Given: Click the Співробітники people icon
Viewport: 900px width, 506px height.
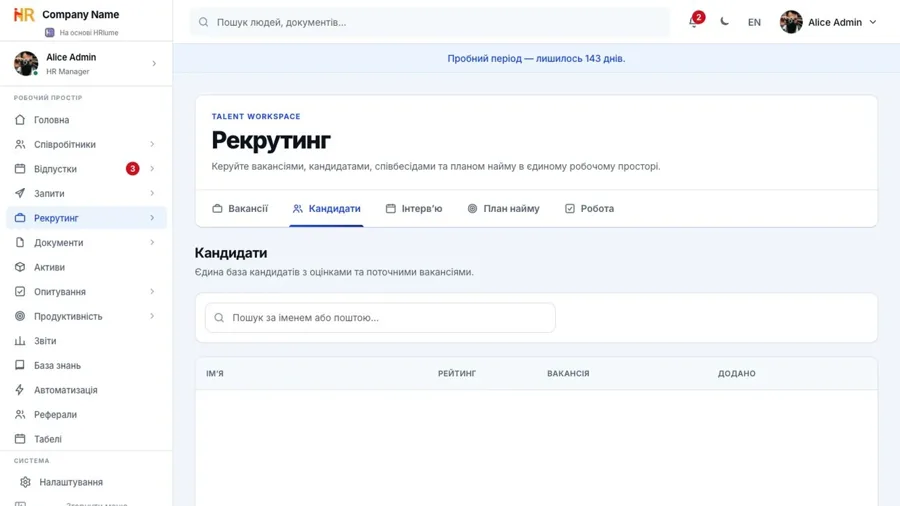Looking at the screenshot, I should [20, 145].
